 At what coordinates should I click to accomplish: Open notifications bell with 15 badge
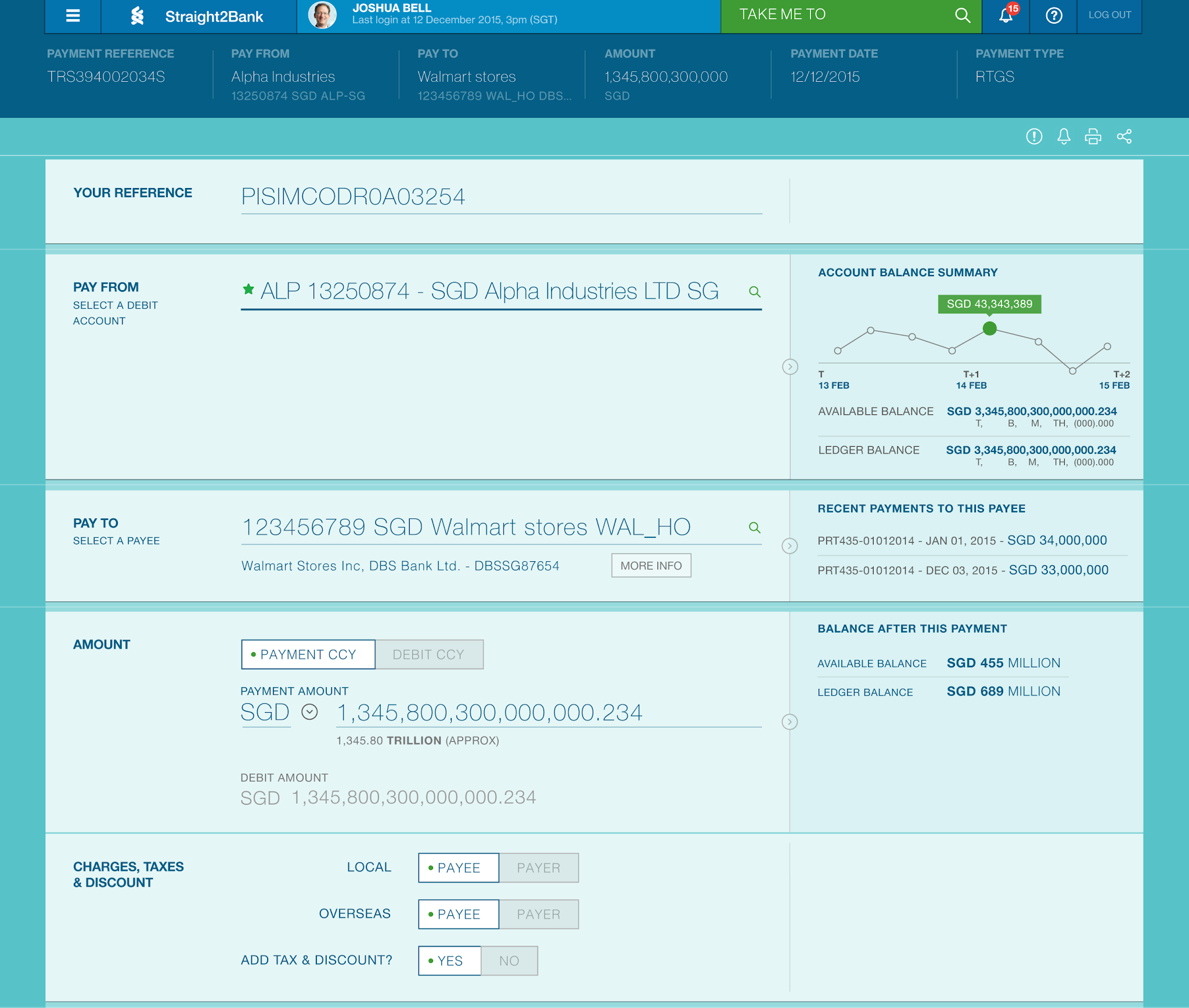(x=1006, y=15)
